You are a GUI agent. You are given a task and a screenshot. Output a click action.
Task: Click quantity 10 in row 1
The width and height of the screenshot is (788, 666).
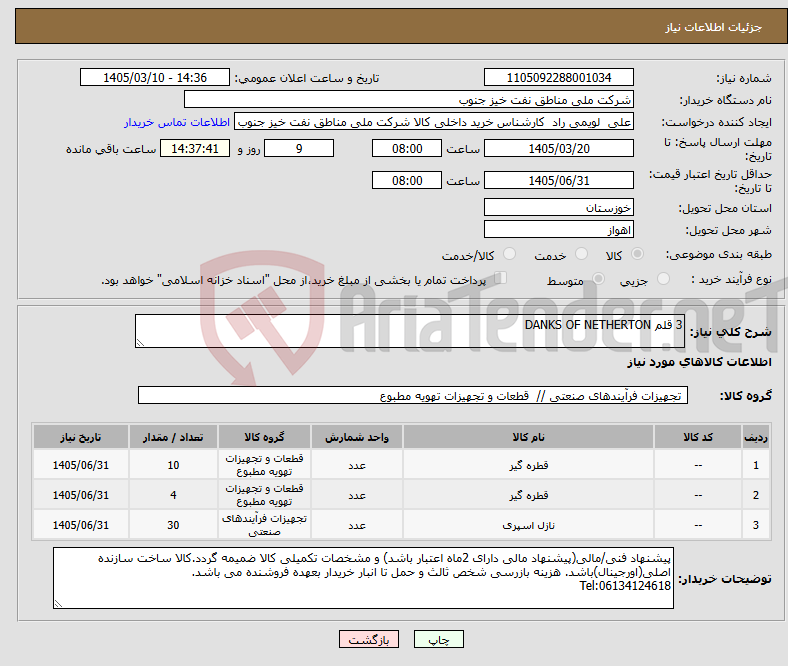pos(173,465)
